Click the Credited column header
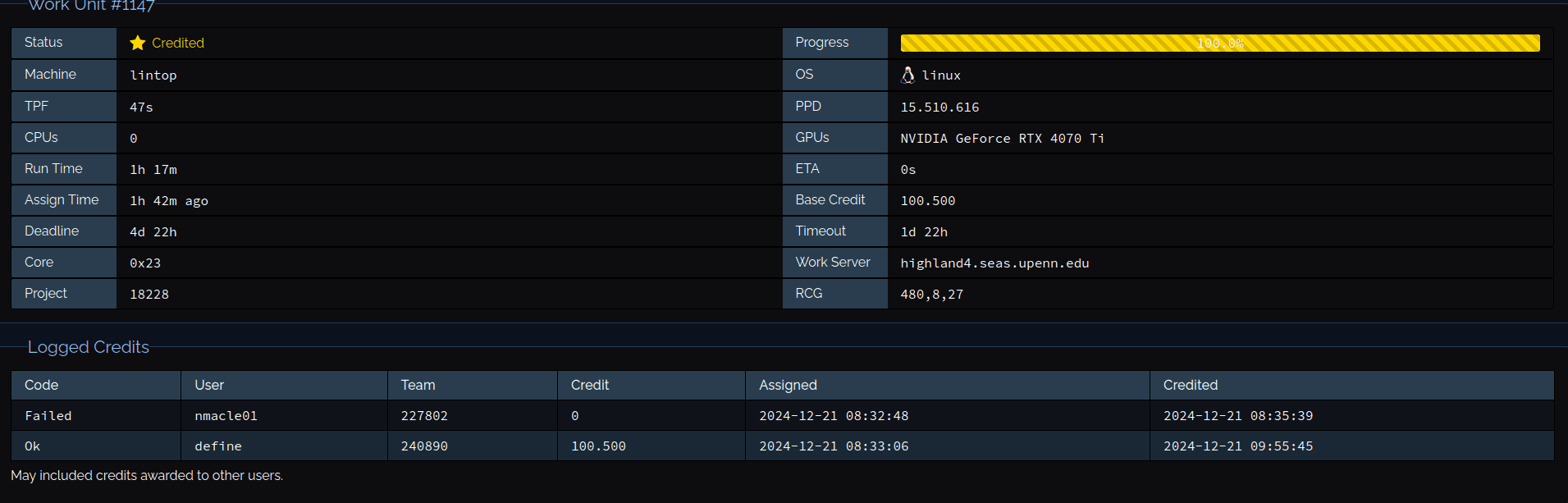Screen dimensions: 1568x503 pyautogui.click(x=1190, y=385)
